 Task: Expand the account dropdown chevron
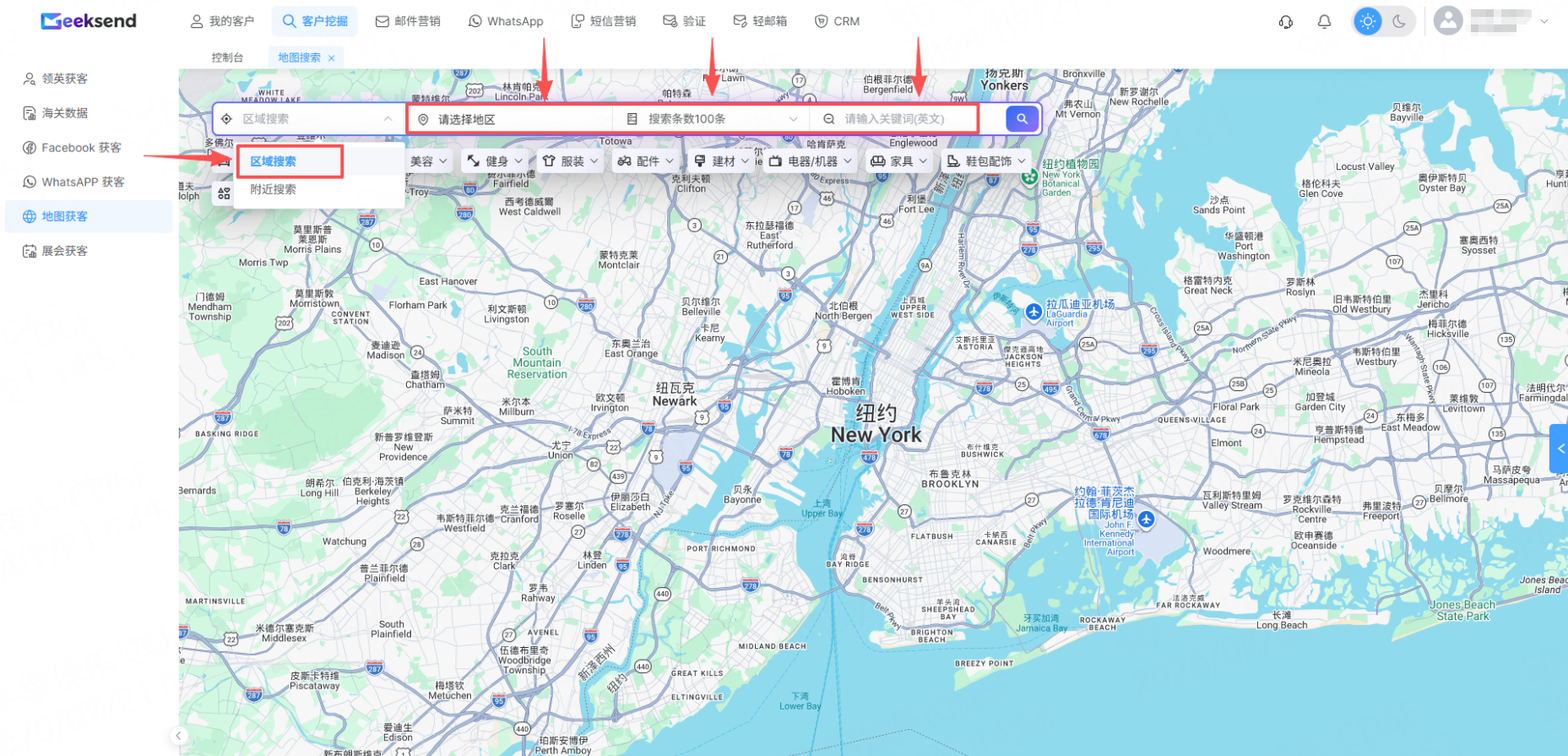(1544, 21)
